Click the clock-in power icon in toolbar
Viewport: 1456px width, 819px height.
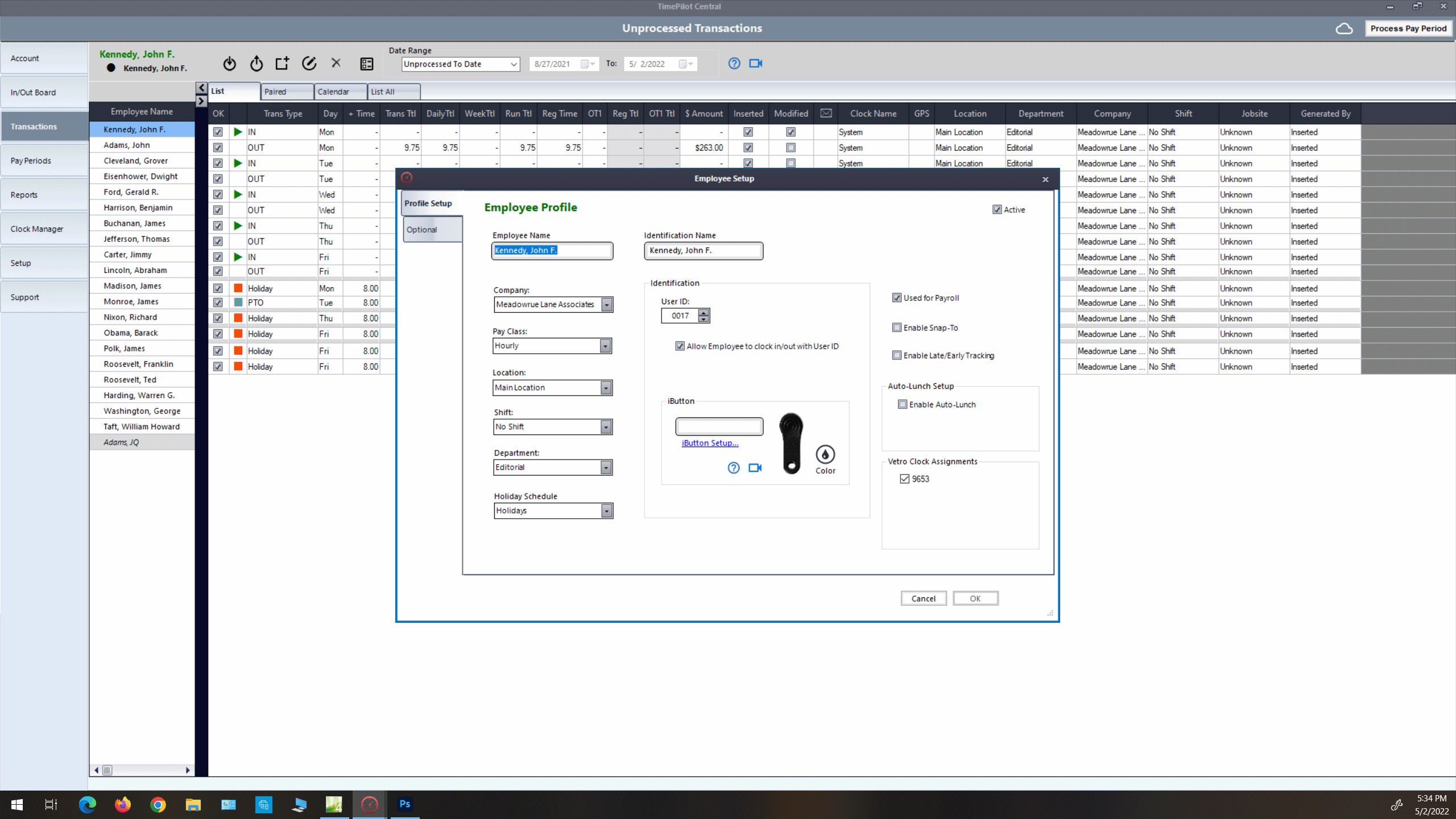pyautogui.click(x=229, y=64)
